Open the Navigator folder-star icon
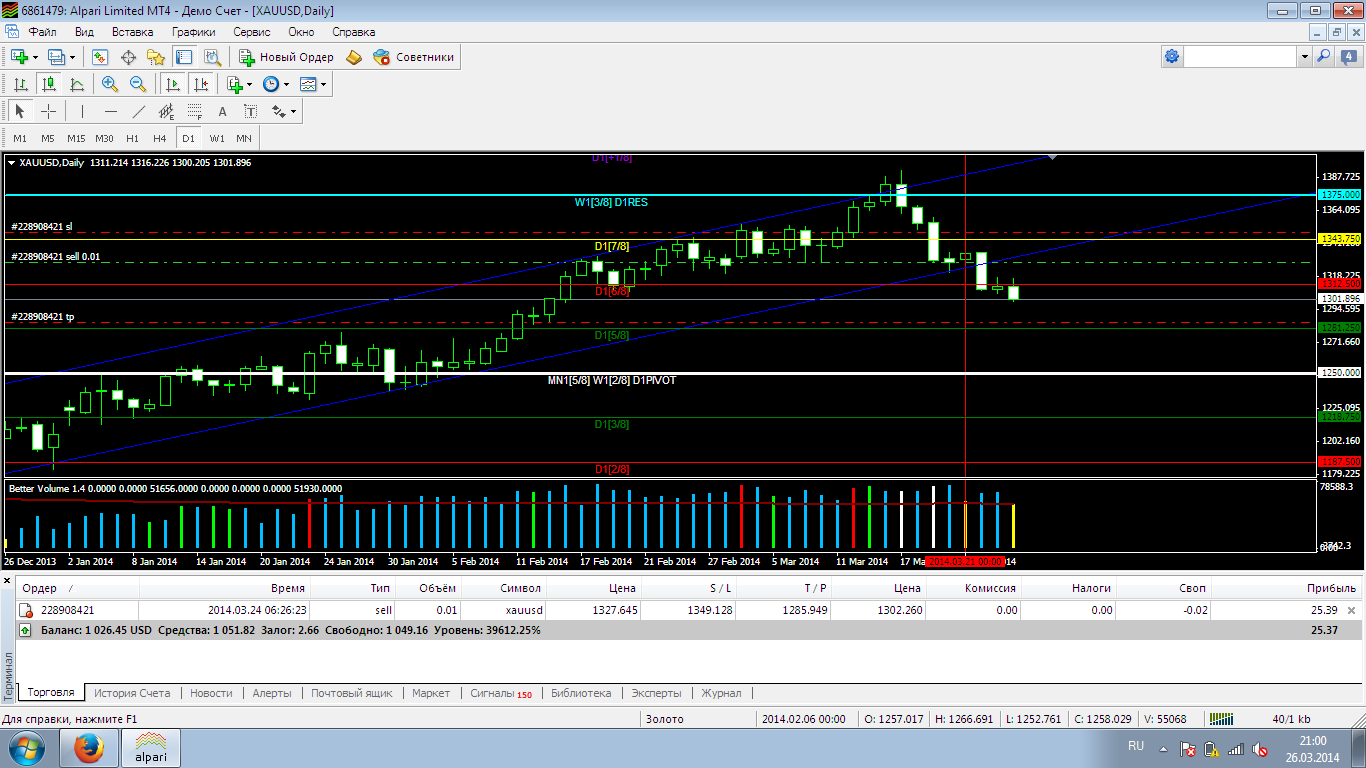The image size is (1366, 768). tap(156, 57)
